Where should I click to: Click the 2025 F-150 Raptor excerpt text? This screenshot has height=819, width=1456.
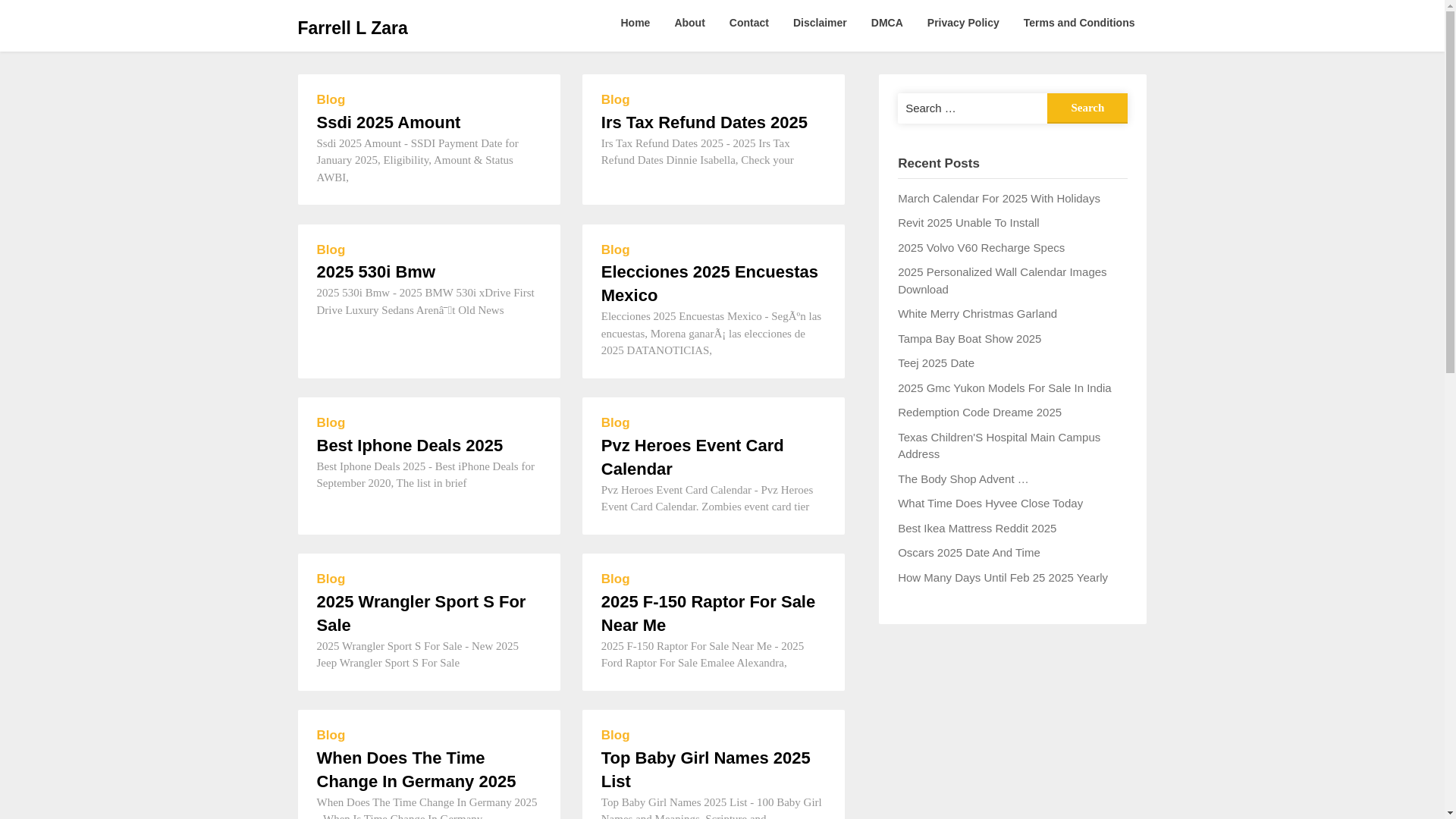point(703,654)
